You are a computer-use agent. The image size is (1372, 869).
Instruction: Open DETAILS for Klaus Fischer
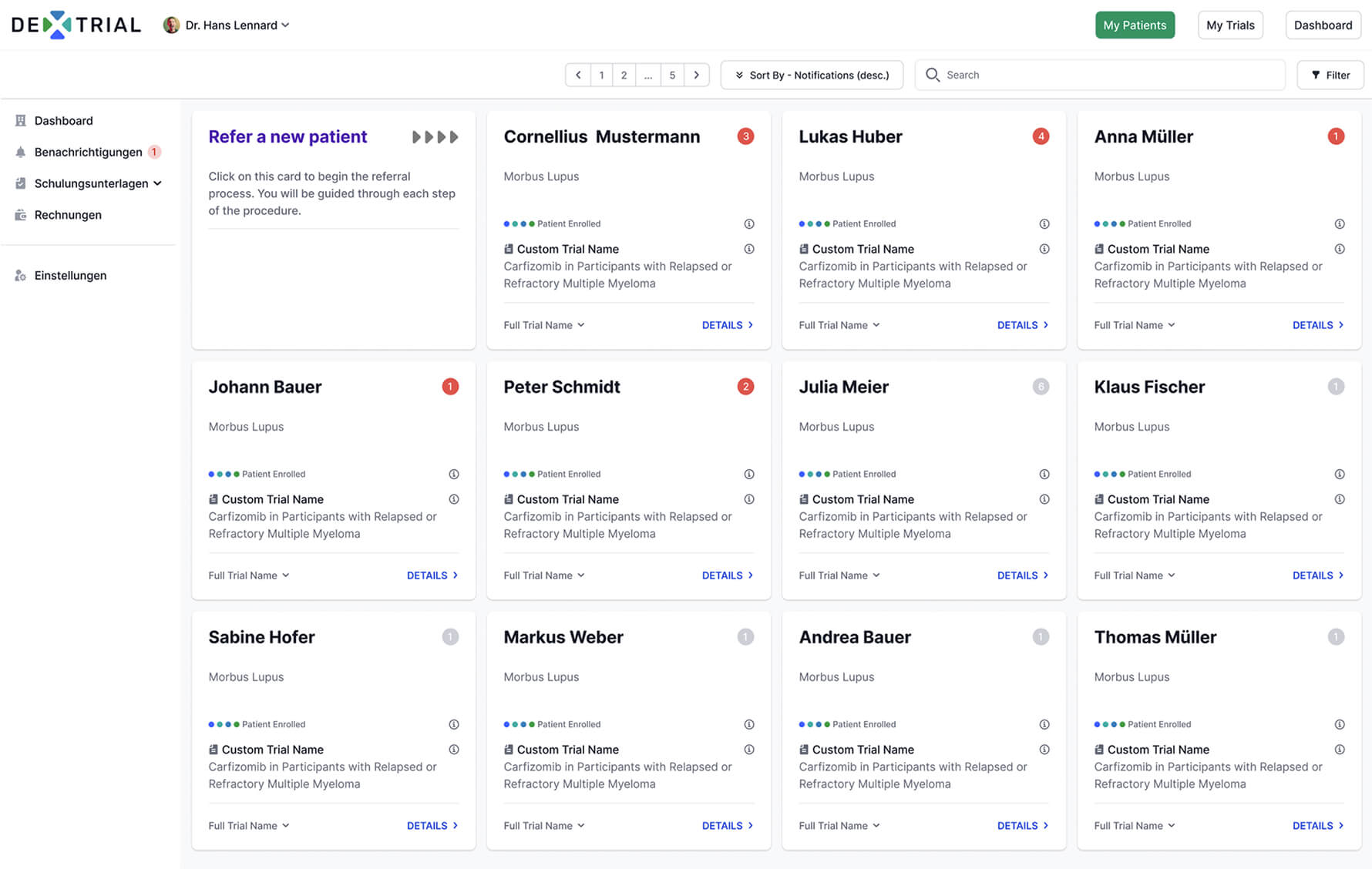[1317, 575]
